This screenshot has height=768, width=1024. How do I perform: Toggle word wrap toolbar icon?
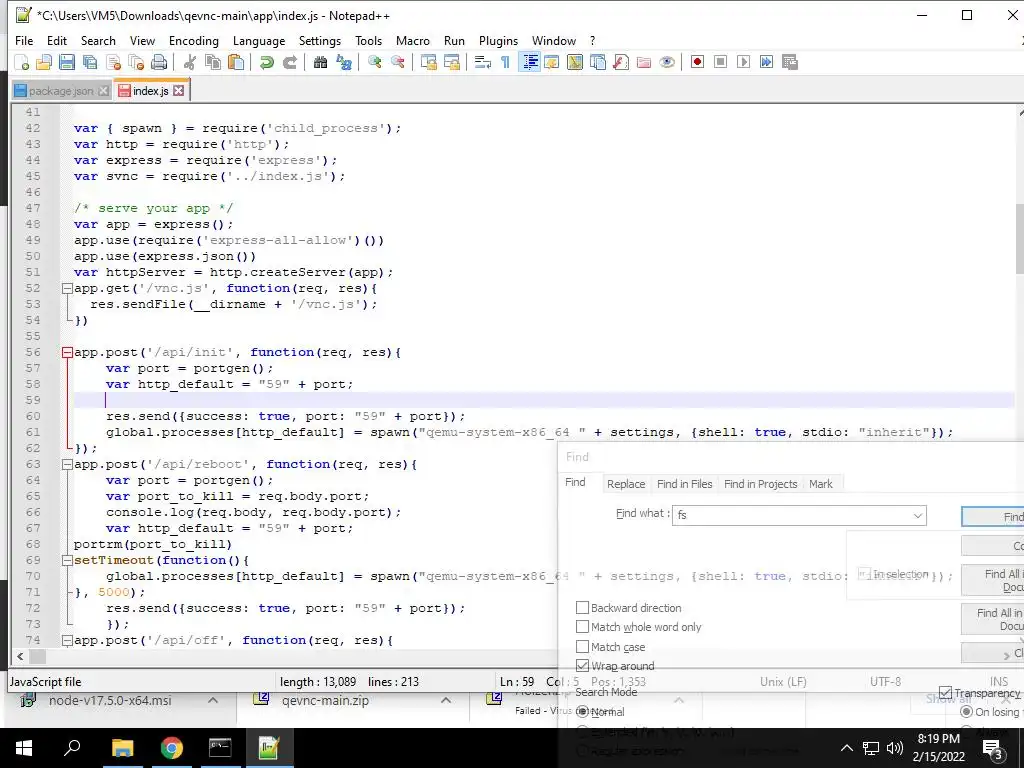[x=483, y=62]
